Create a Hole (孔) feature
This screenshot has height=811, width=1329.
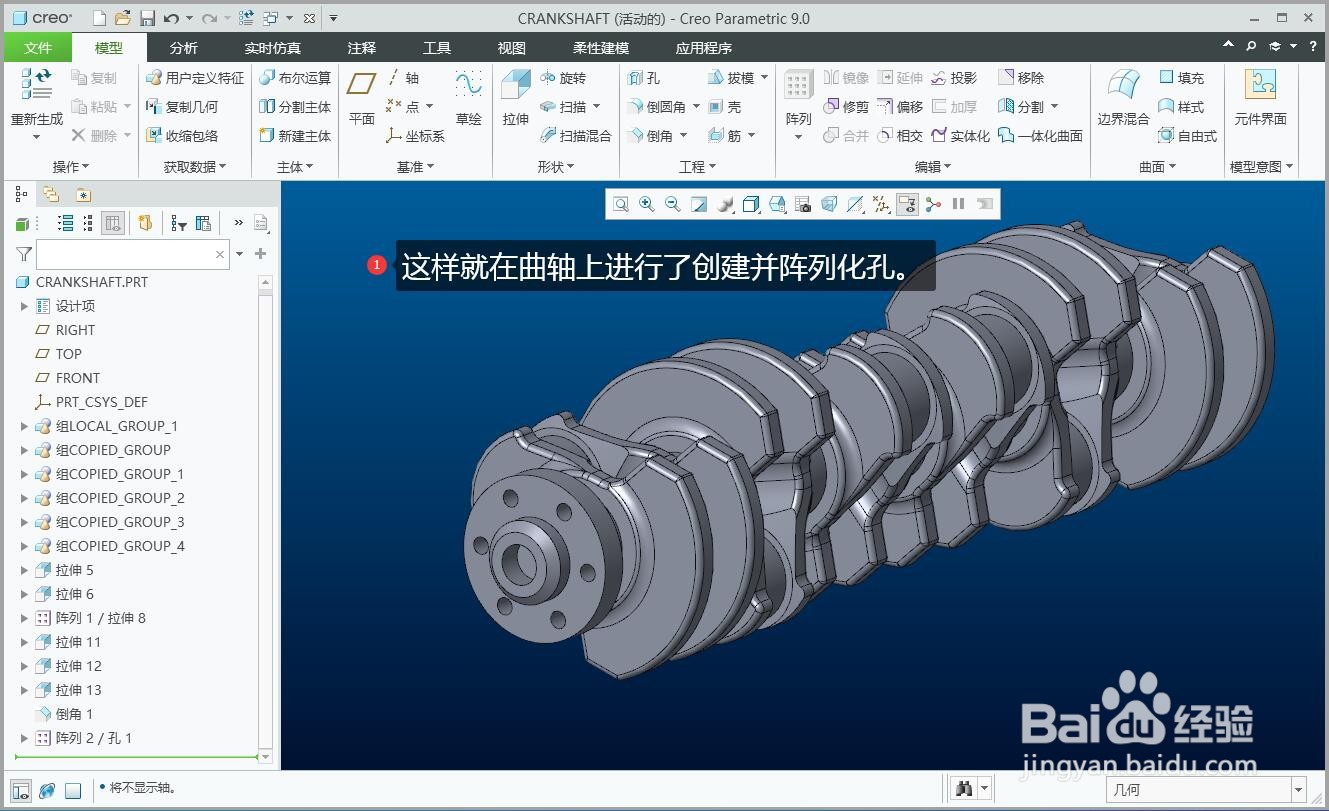tap(643, 78)
